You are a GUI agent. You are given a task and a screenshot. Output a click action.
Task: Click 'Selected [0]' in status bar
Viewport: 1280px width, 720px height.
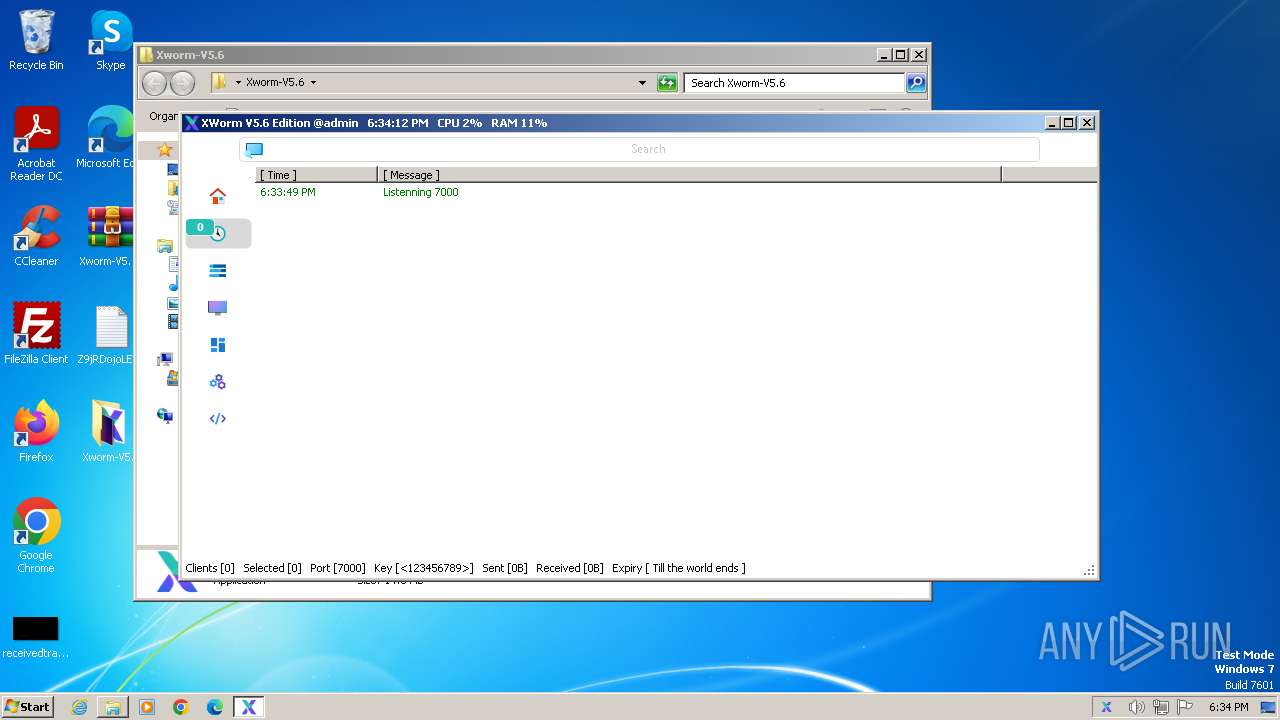pos(272,568)
